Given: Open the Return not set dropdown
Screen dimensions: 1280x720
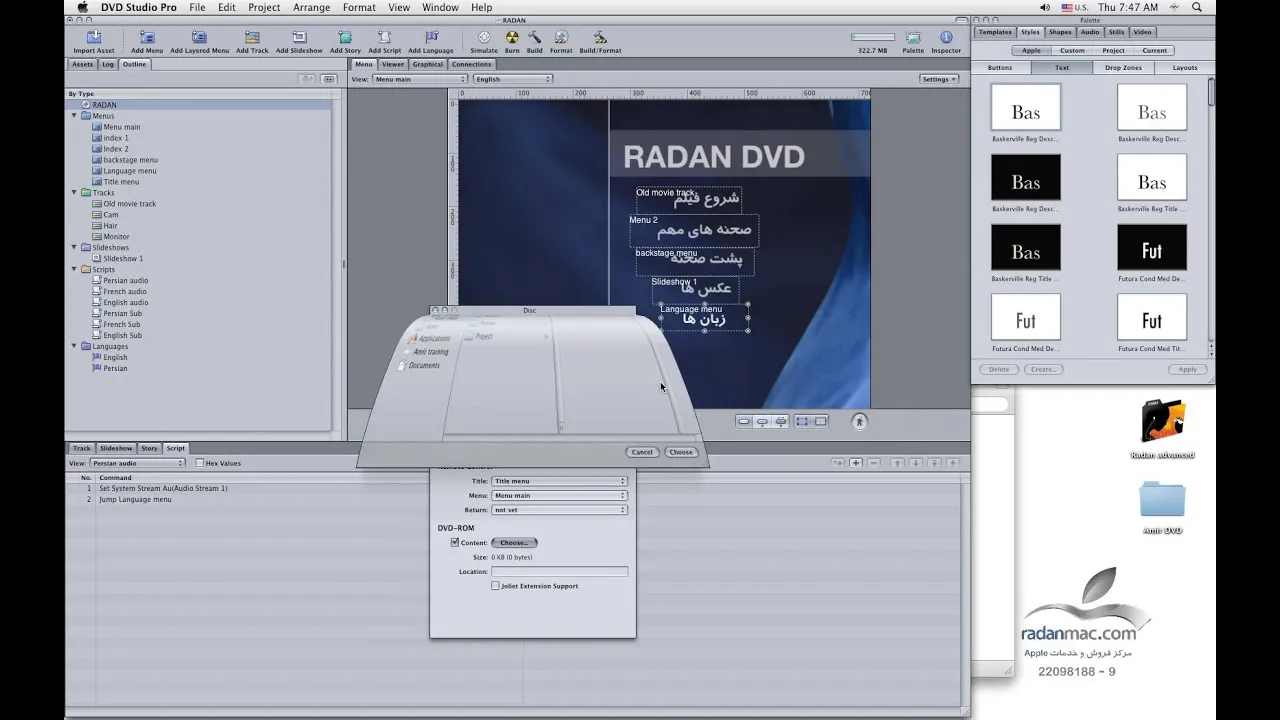Looking at the screenshot, I should [x=559, y=510].
